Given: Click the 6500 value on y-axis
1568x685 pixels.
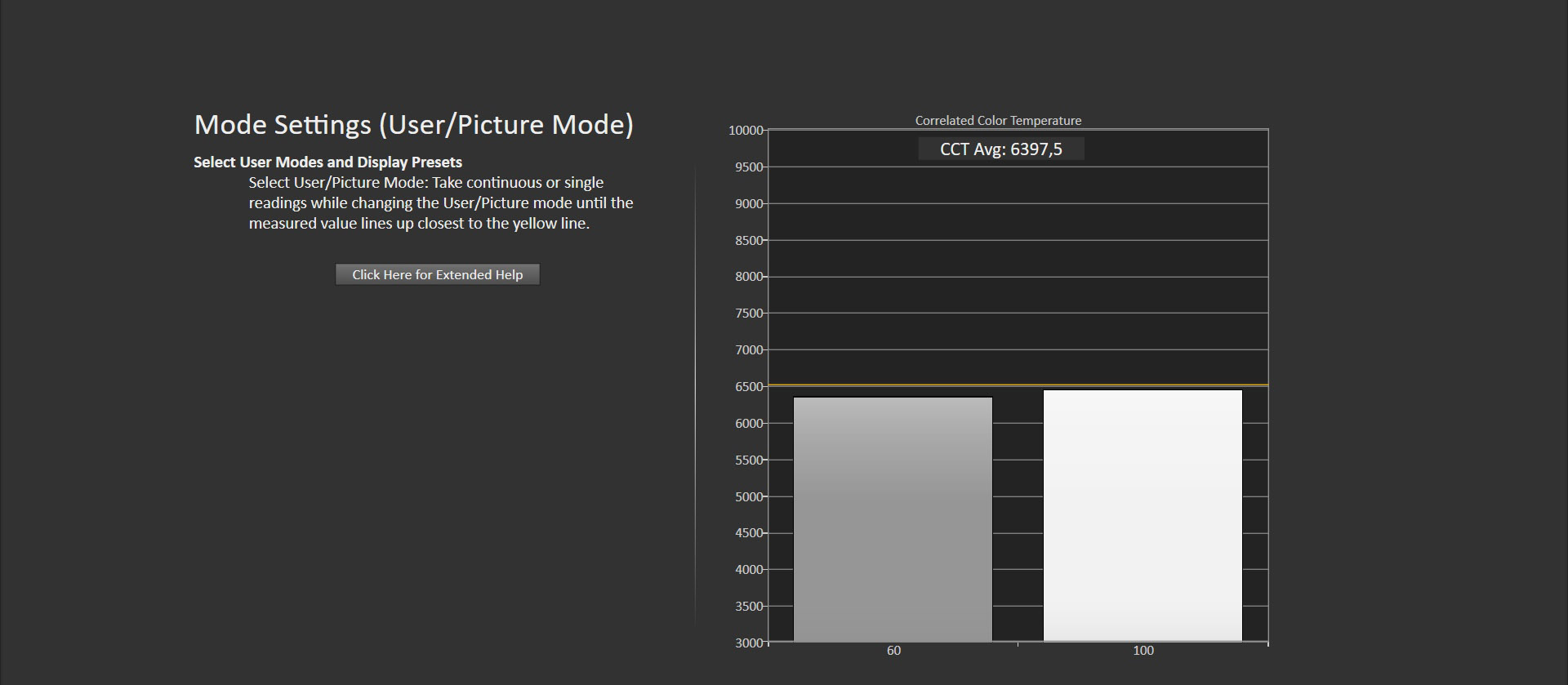Looking at the screenshot, I should click(749, 387).
